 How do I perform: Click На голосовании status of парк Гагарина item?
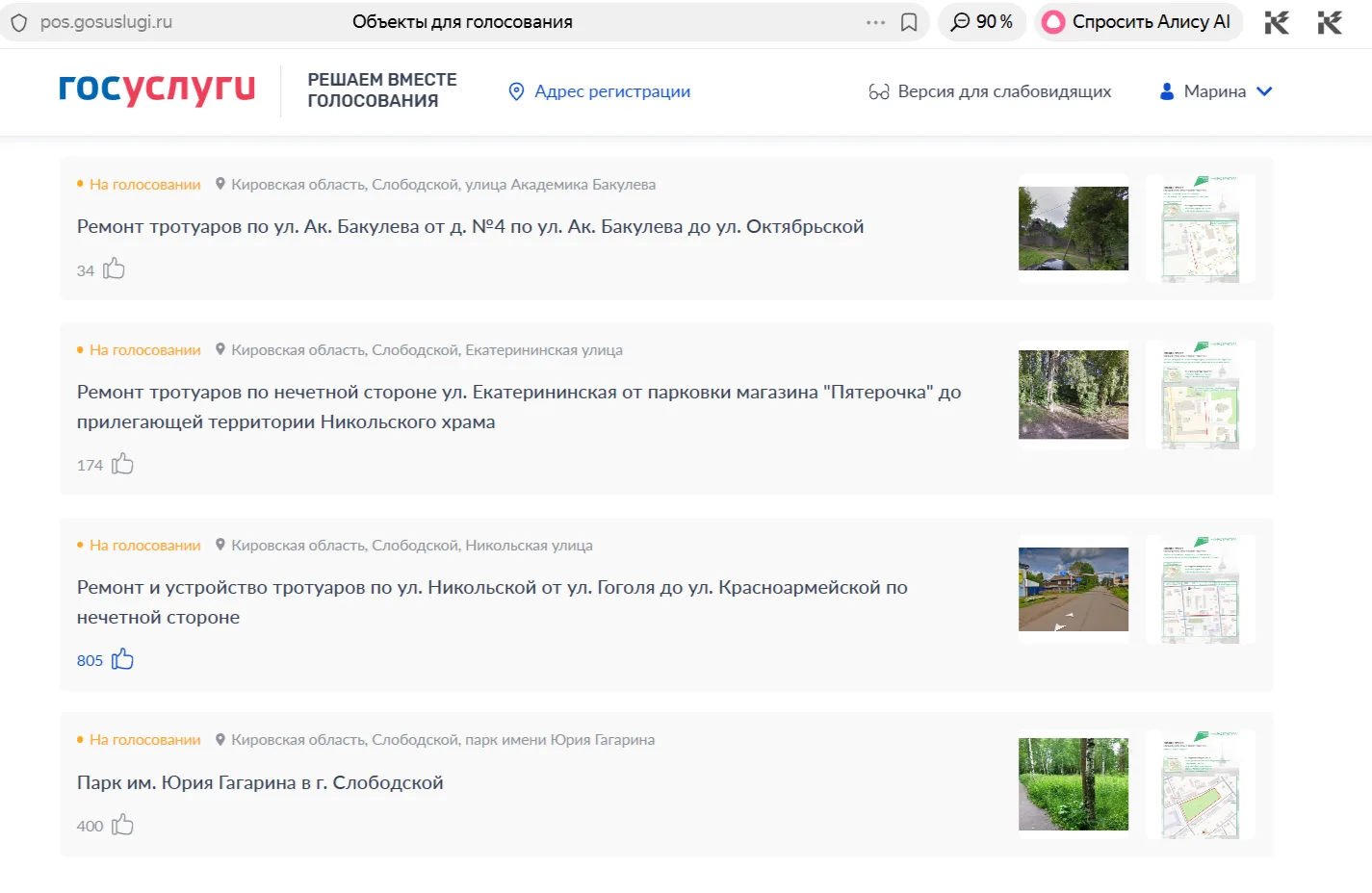click(144, 739)
